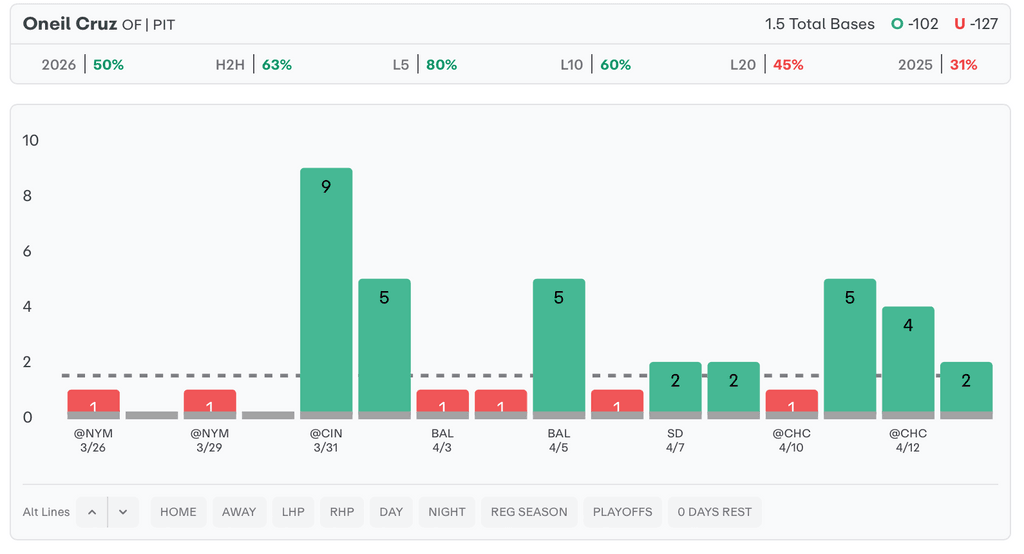Select the 2026 season 50% split

[83, 65]
